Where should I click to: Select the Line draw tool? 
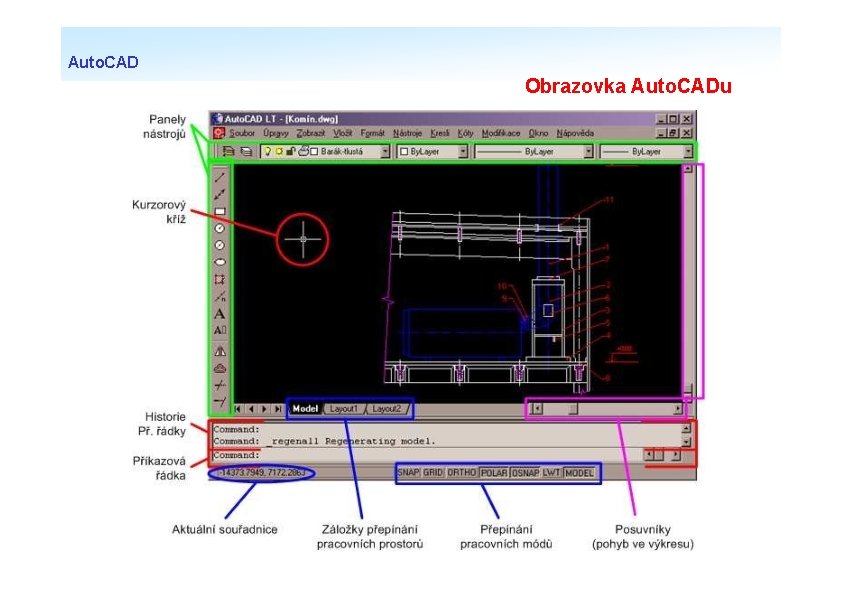pos(220,177)
